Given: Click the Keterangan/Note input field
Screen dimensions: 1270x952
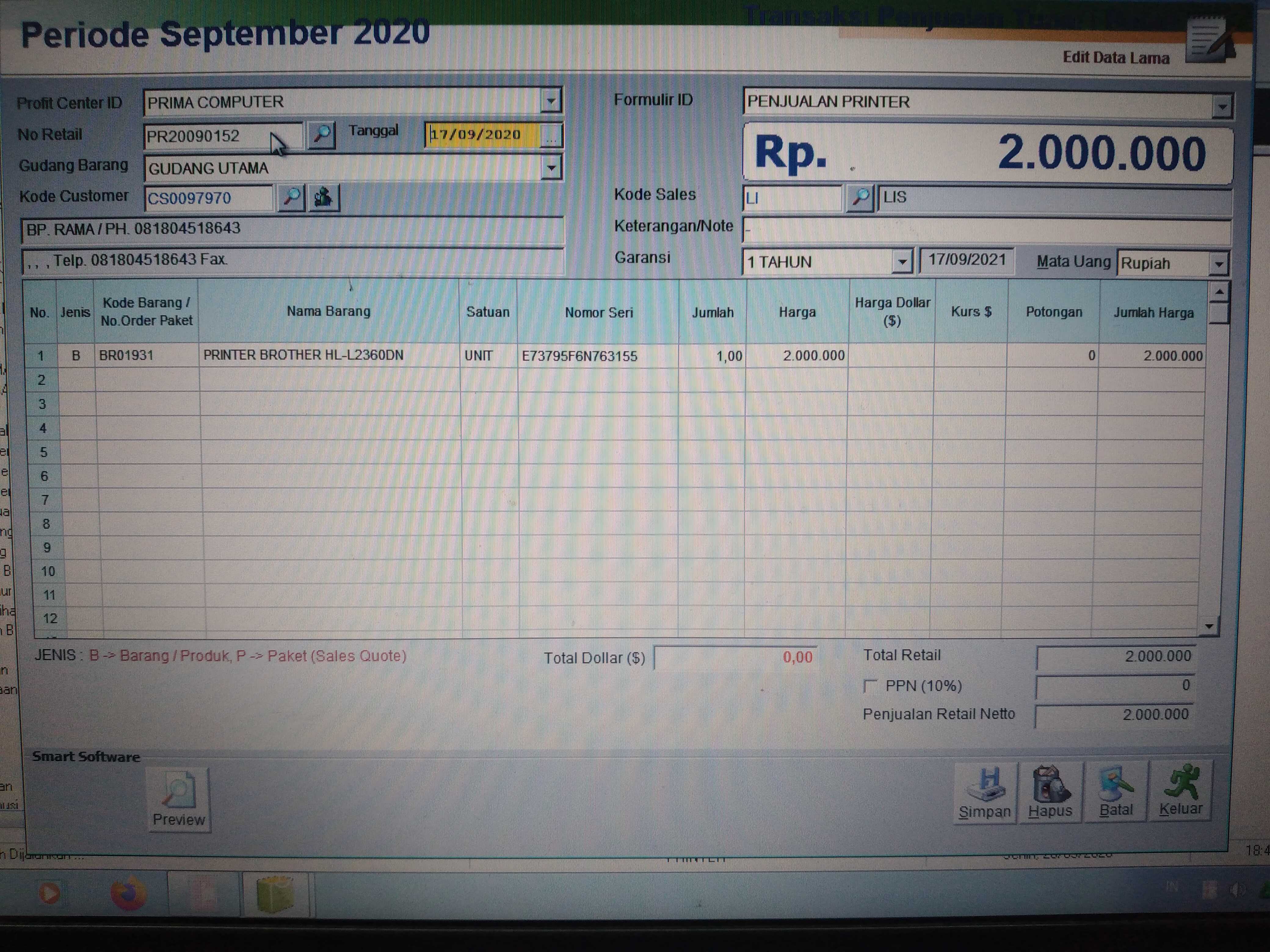Looking at the screenshot, I should click(985, 229).
